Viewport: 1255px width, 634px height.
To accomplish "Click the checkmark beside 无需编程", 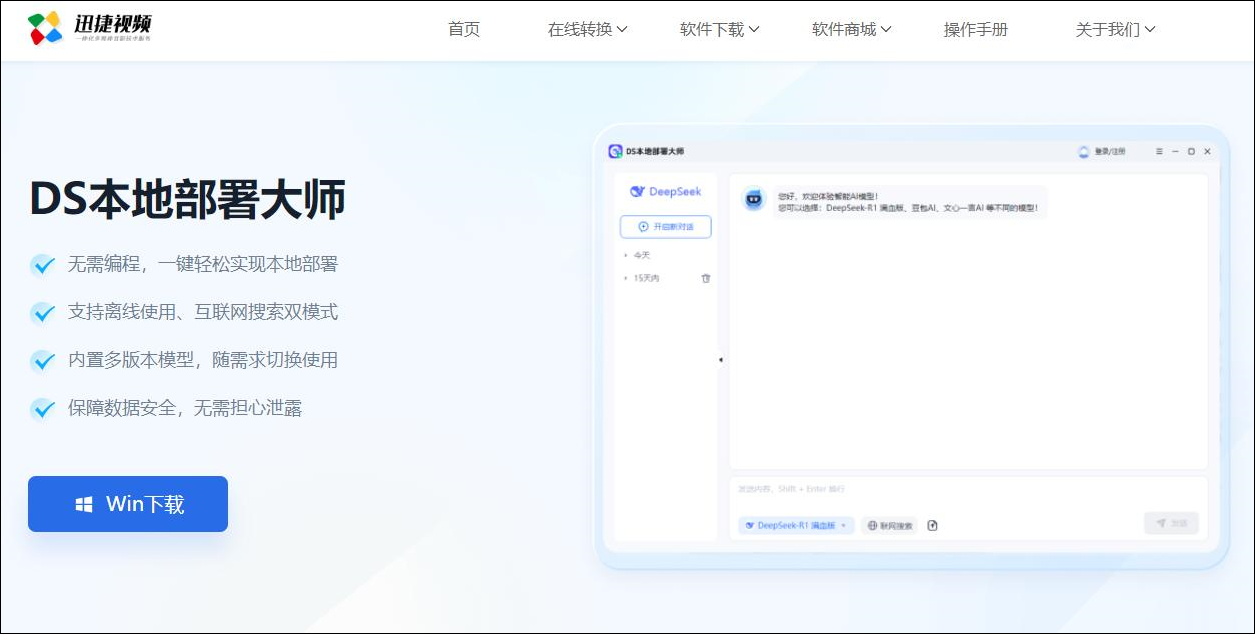I will 42,265.
